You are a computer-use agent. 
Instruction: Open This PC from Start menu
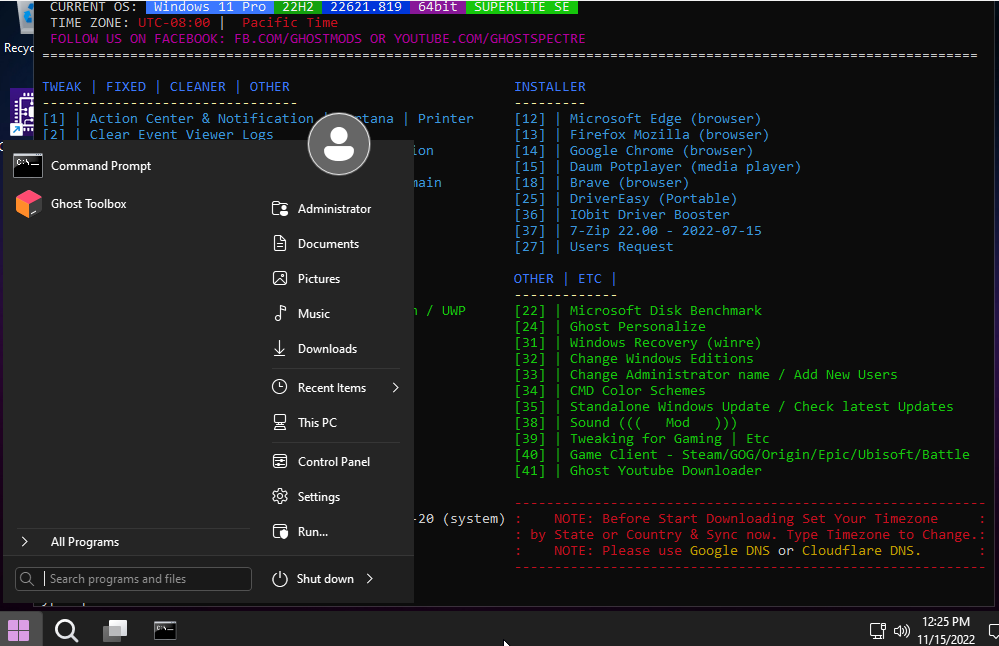[317, 423]
